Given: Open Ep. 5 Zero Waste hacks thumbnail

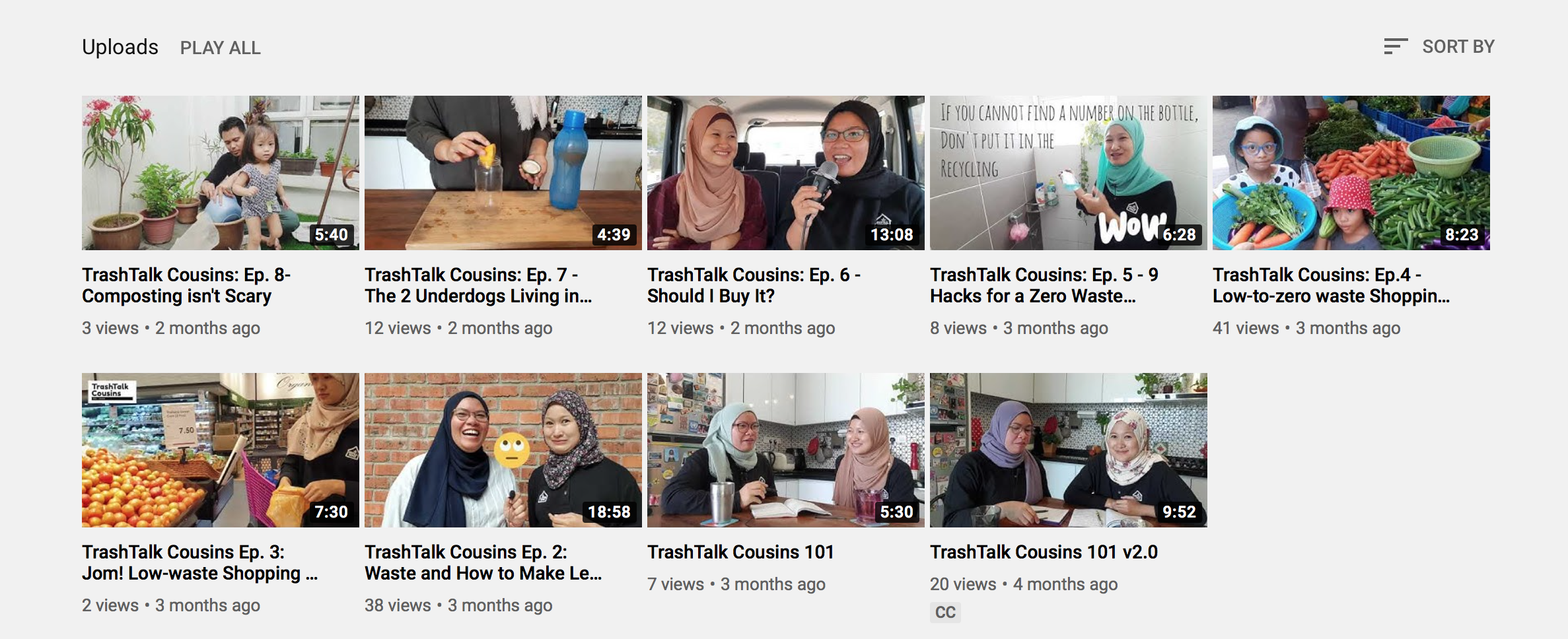Looking at the screenshot, I should [1069, 173].
